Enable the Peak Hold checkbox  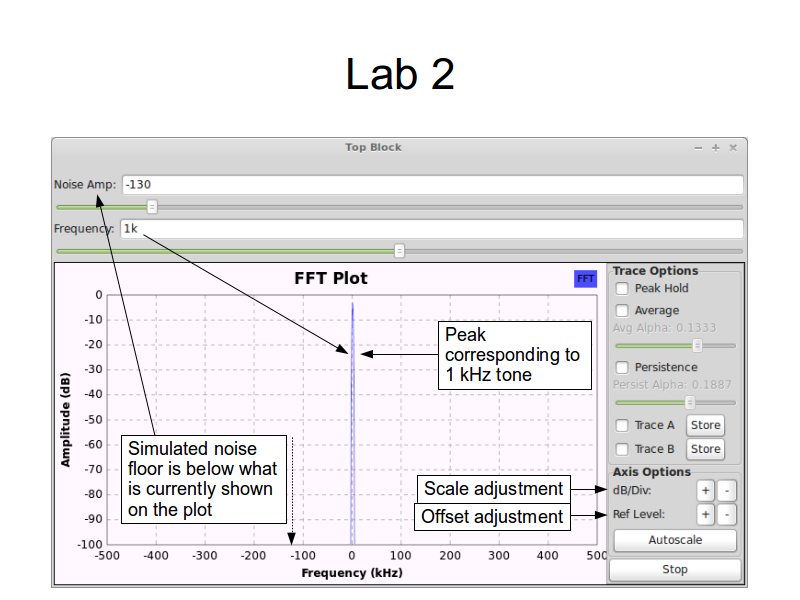pyautogui.click(x=622, y=289)
